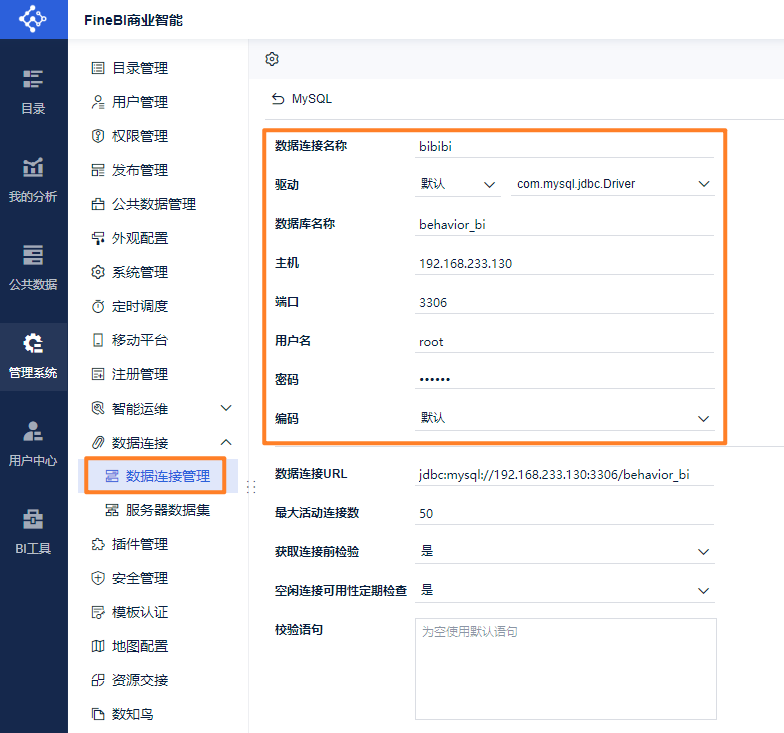Screen dimensions: 784x733
Task: Click the 目录管理 list icon
Action: tap(98, 68)
